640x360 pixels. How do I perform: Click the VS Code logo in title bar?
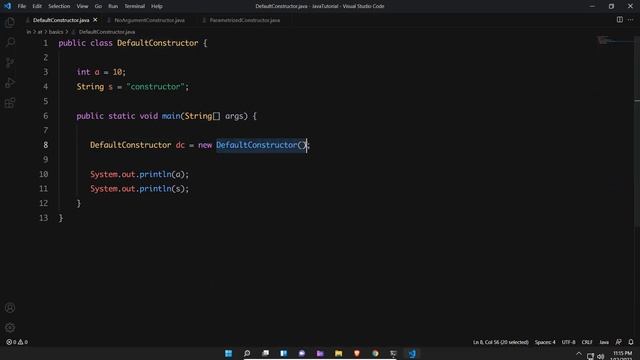click(7, 6)
